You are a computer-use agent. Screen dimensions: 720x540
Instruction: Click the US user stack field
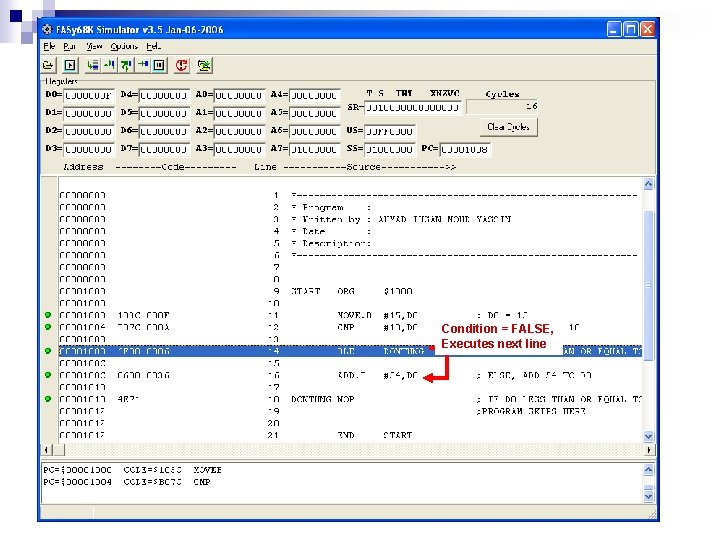390,131
